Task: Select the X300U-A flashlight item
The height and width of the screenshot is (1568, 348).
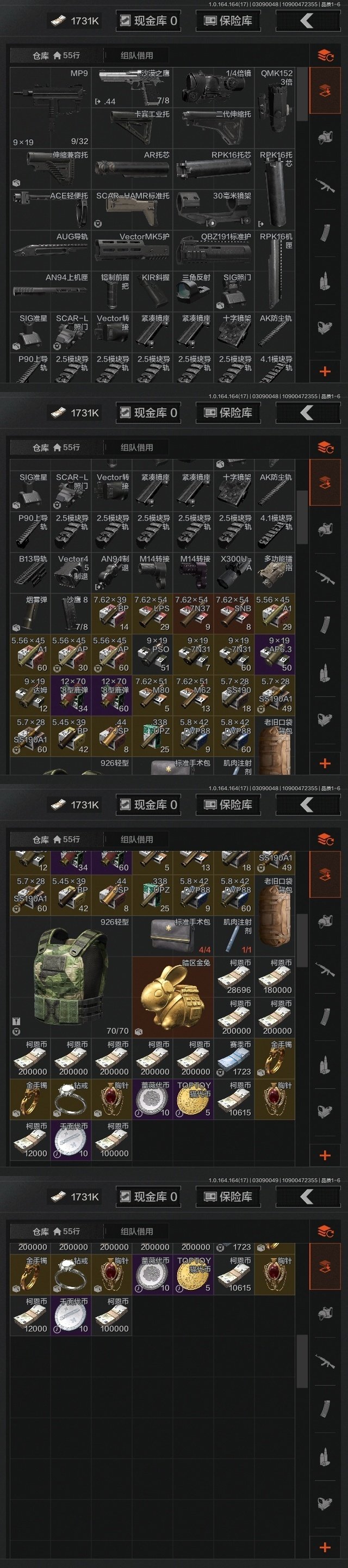Action: pos(234,572)
